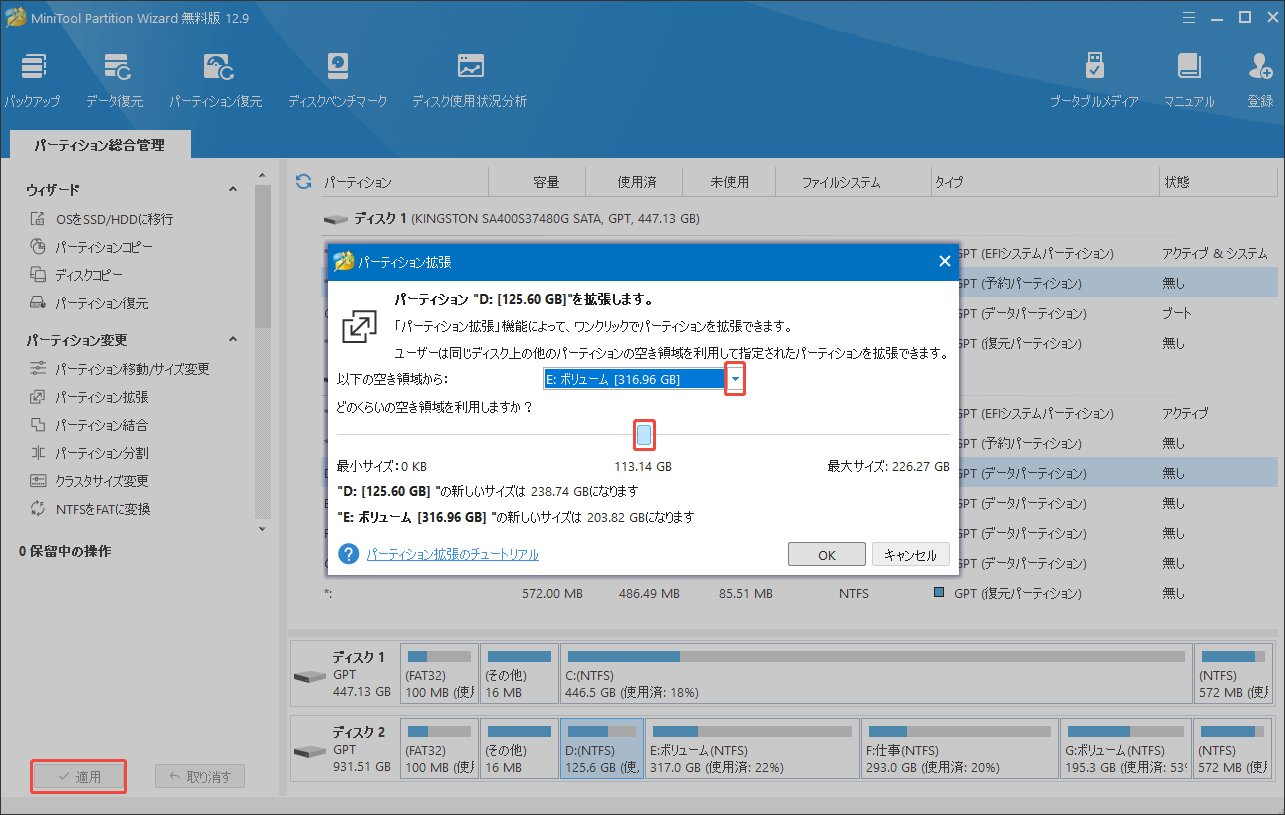The image size is (1285, 815).
Task: Select F:仕事(NTFS) block in disk map
Action: pos(958,748)
